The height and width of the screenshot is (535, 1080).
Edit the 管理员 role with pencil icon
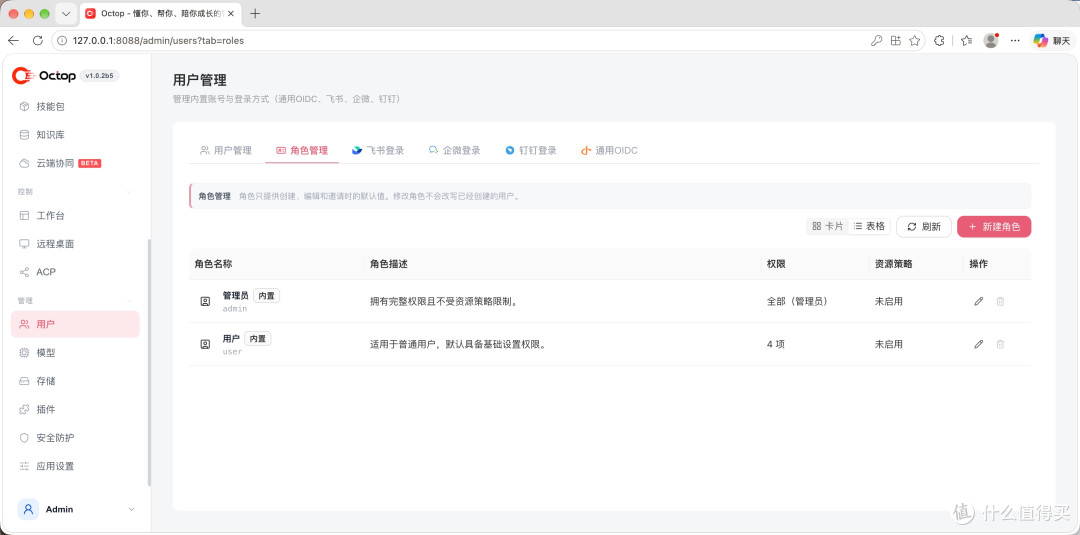(979, 302)
